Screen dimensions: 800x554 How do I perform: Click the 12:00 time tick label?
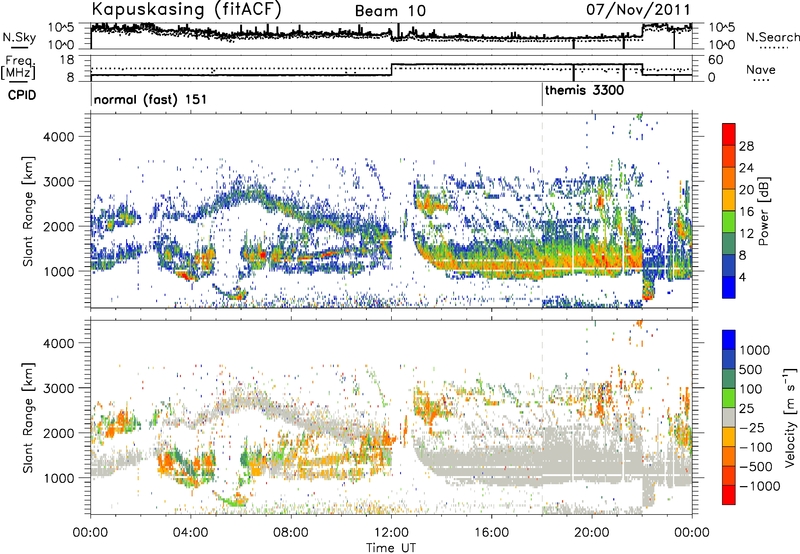coord(391,533)
